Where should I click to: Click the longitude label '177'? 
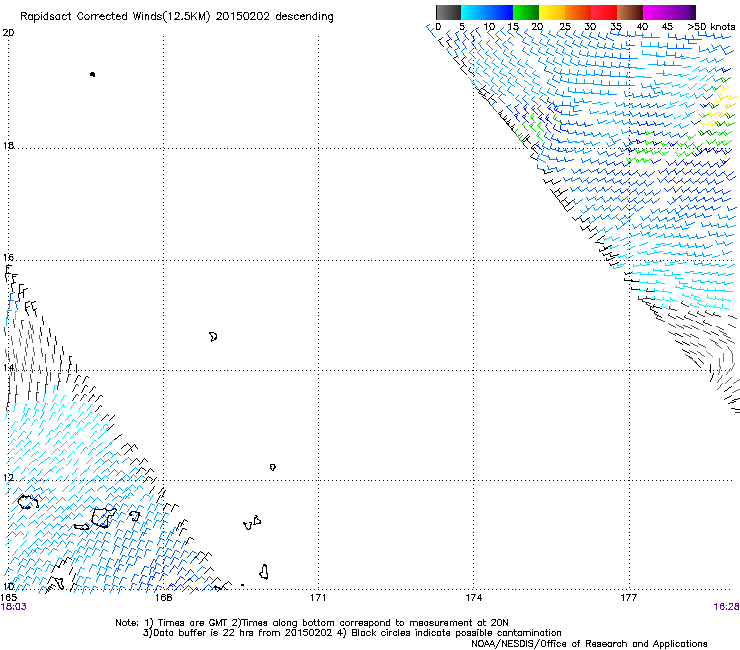628,598
